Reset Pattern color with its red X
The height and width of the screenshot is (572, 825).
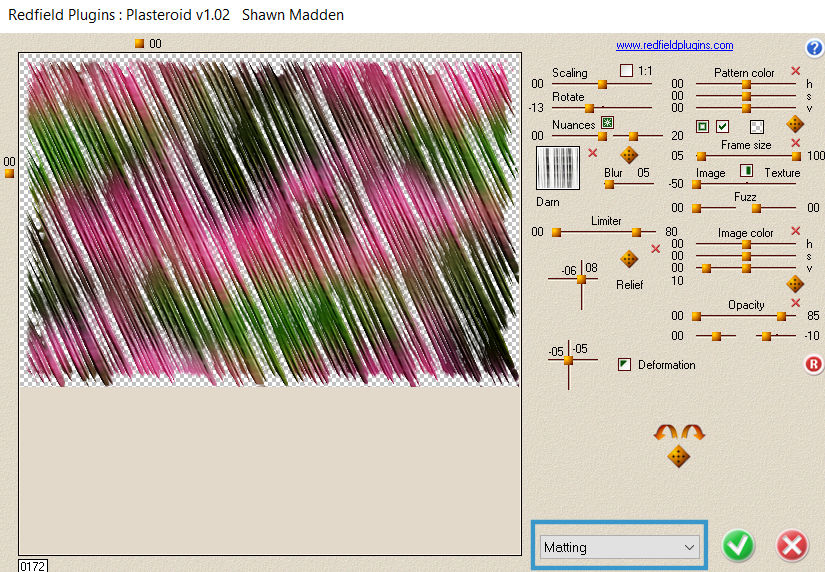796,71
